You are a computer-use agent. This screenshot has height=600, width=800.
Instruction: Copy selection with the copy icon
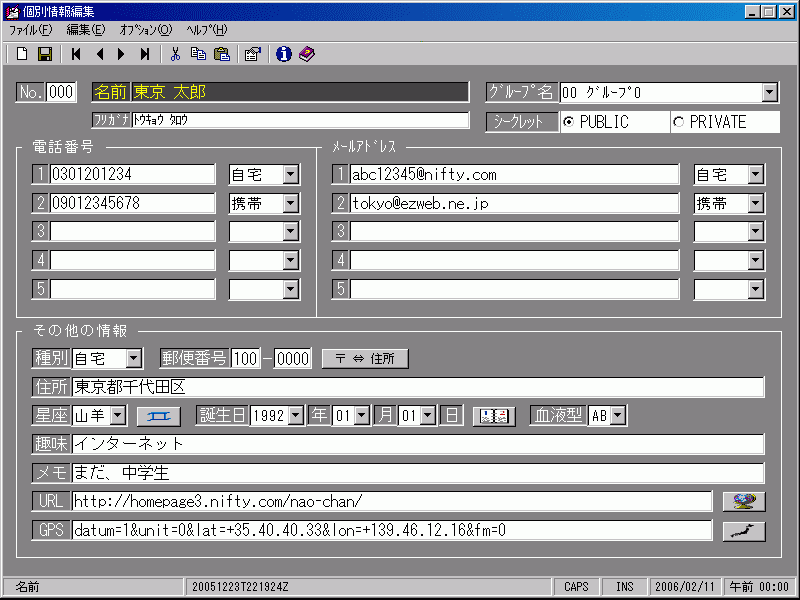coord(198,54)
